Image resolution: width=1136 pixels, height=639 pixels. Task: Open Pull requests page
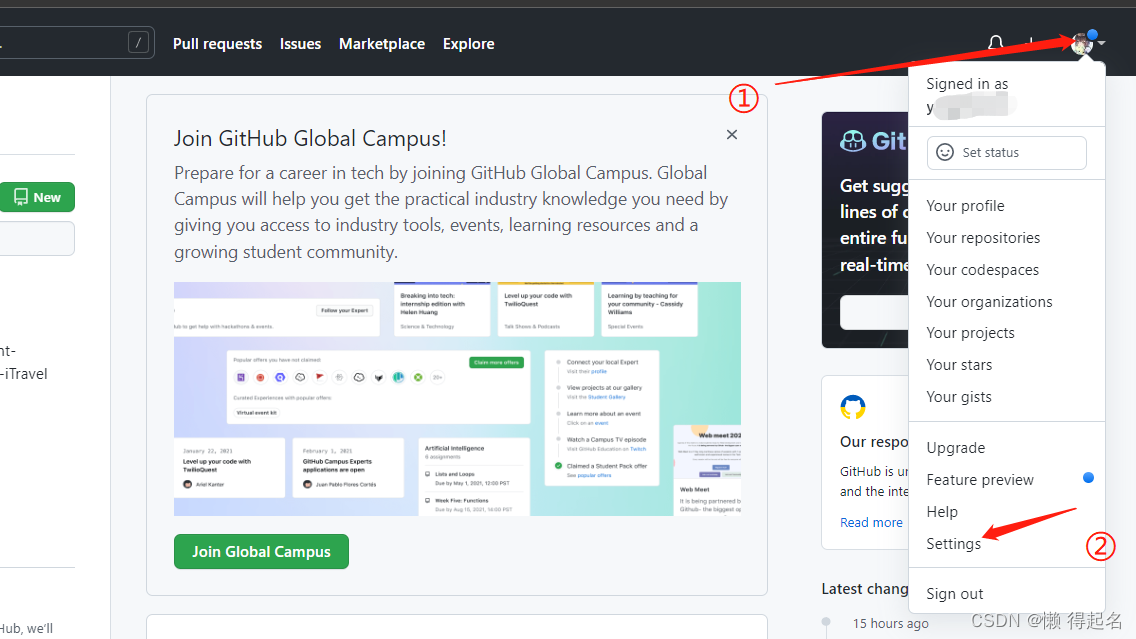217,43
